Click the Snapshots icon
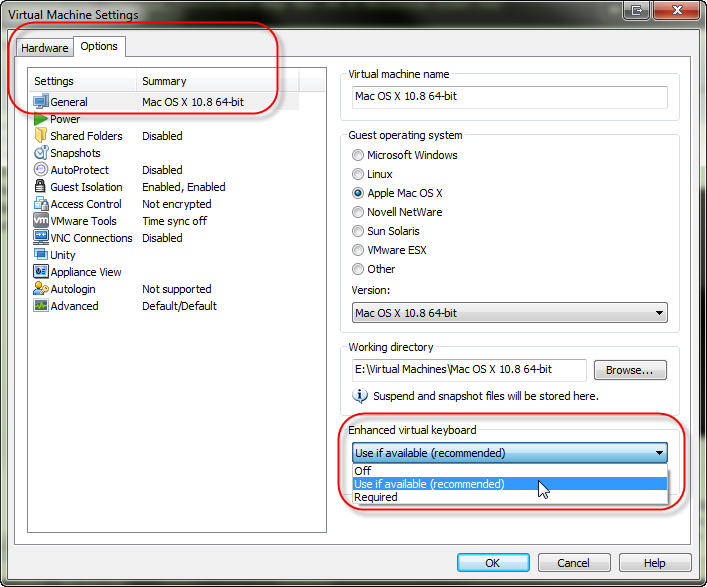707x587 pixels. click(41, 152)
